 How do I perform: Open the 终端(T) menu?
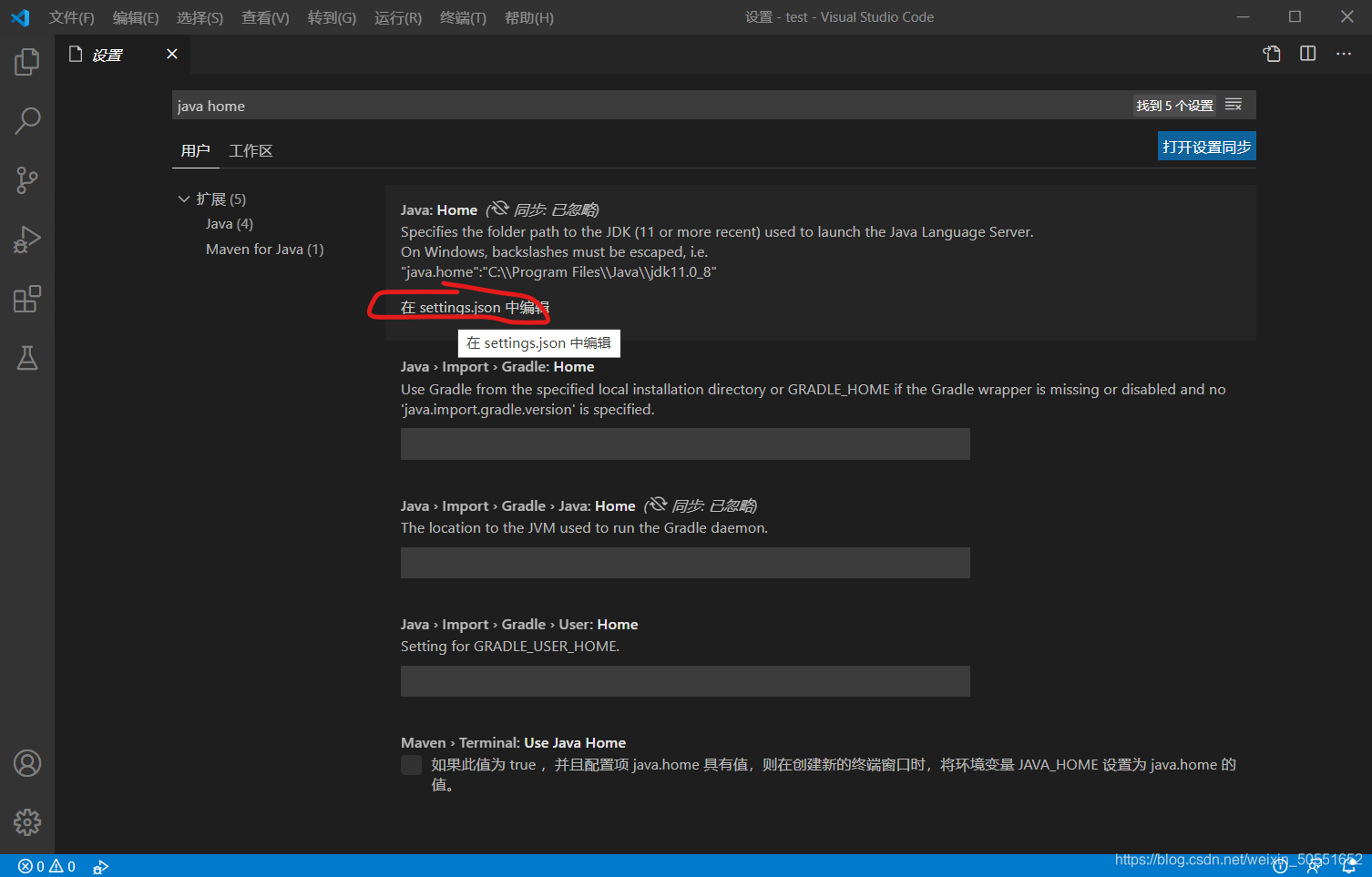click(463, 17)
